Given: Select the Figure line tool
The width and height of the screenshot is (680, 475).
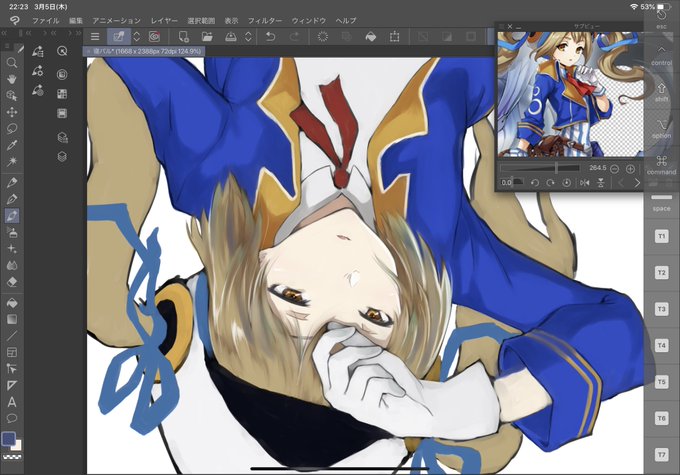Looking at the screenshot, I should [12, 336].
